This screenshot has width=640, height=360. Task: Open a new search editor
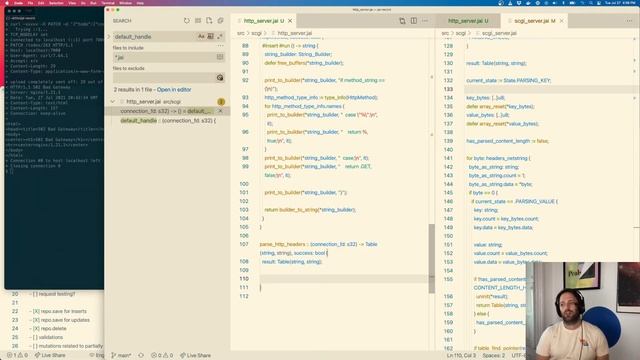coord(209,20)
